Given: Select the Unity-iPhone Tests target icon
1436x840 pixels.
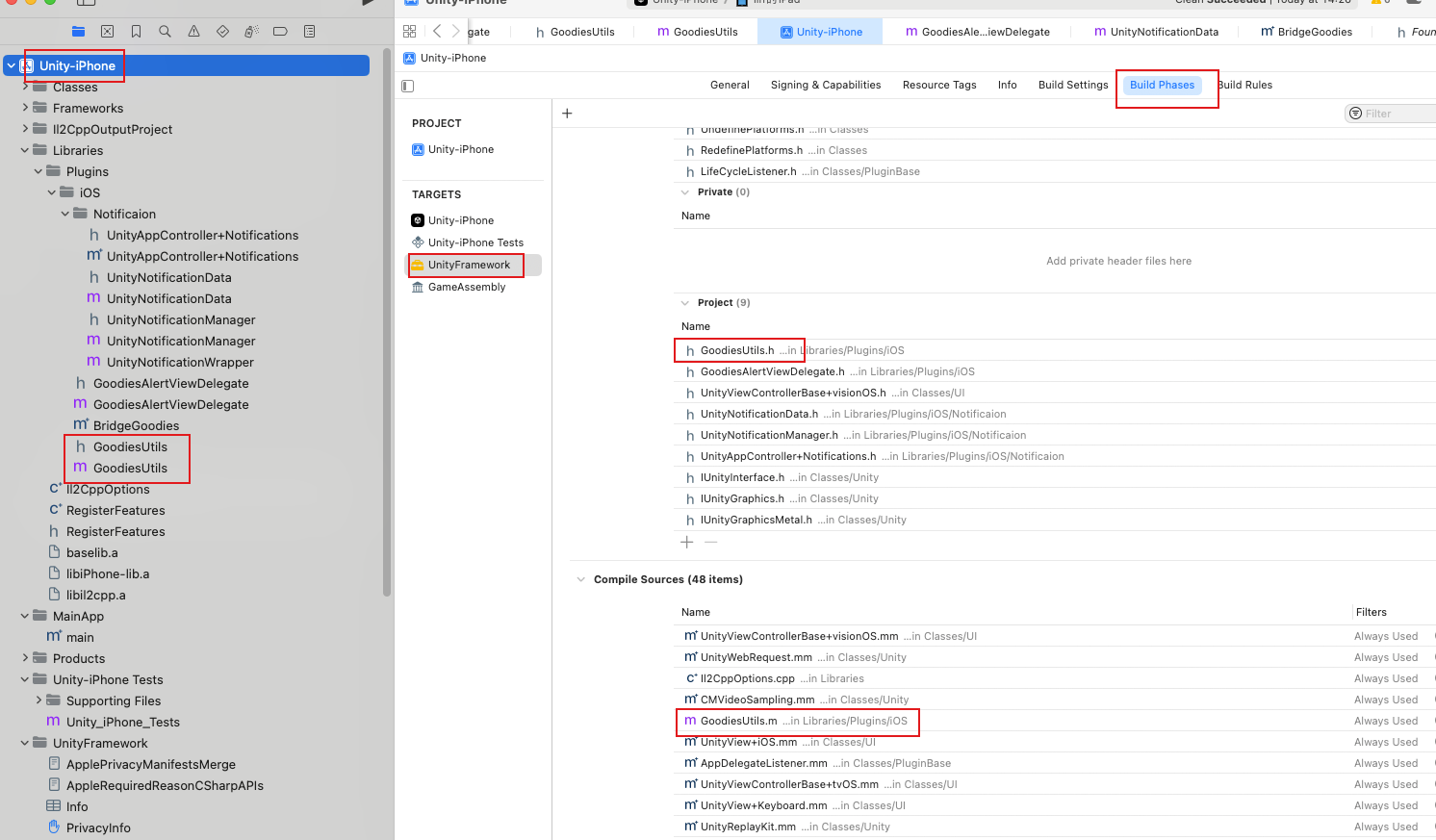Looking at the screenshot, I should [x=418, y=242].
